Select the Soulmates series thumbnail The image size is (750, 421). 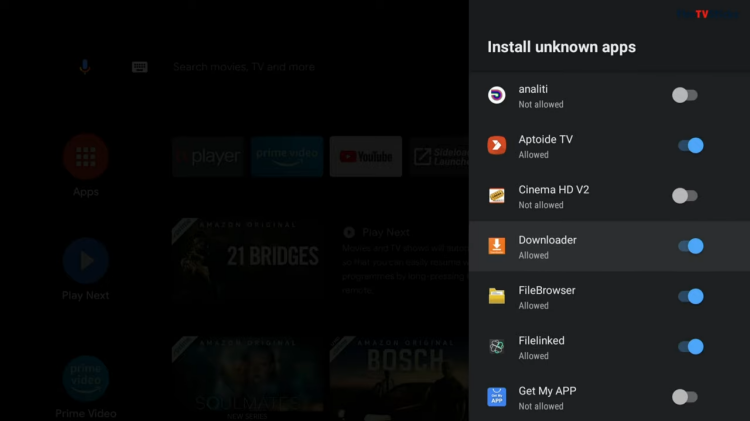click(x=247, y=377)
